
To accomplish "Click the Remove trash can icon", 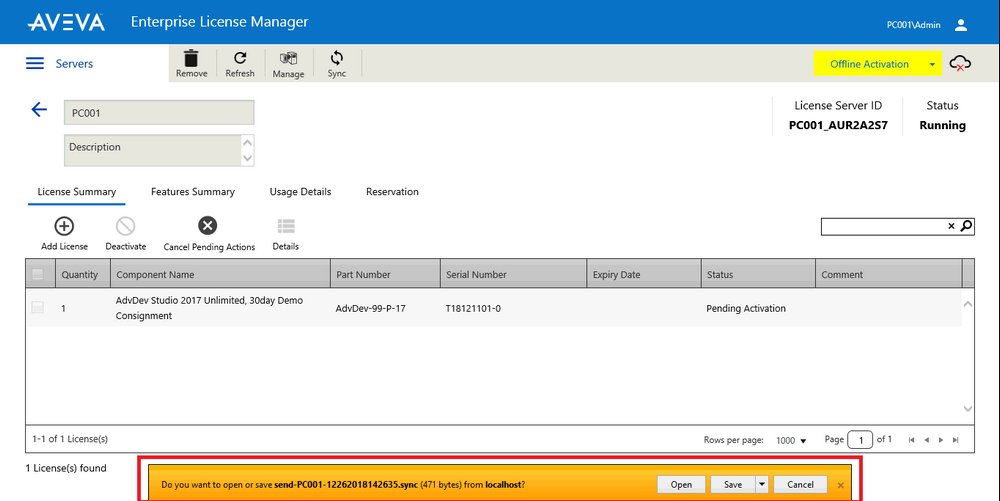I will (191, 58).
